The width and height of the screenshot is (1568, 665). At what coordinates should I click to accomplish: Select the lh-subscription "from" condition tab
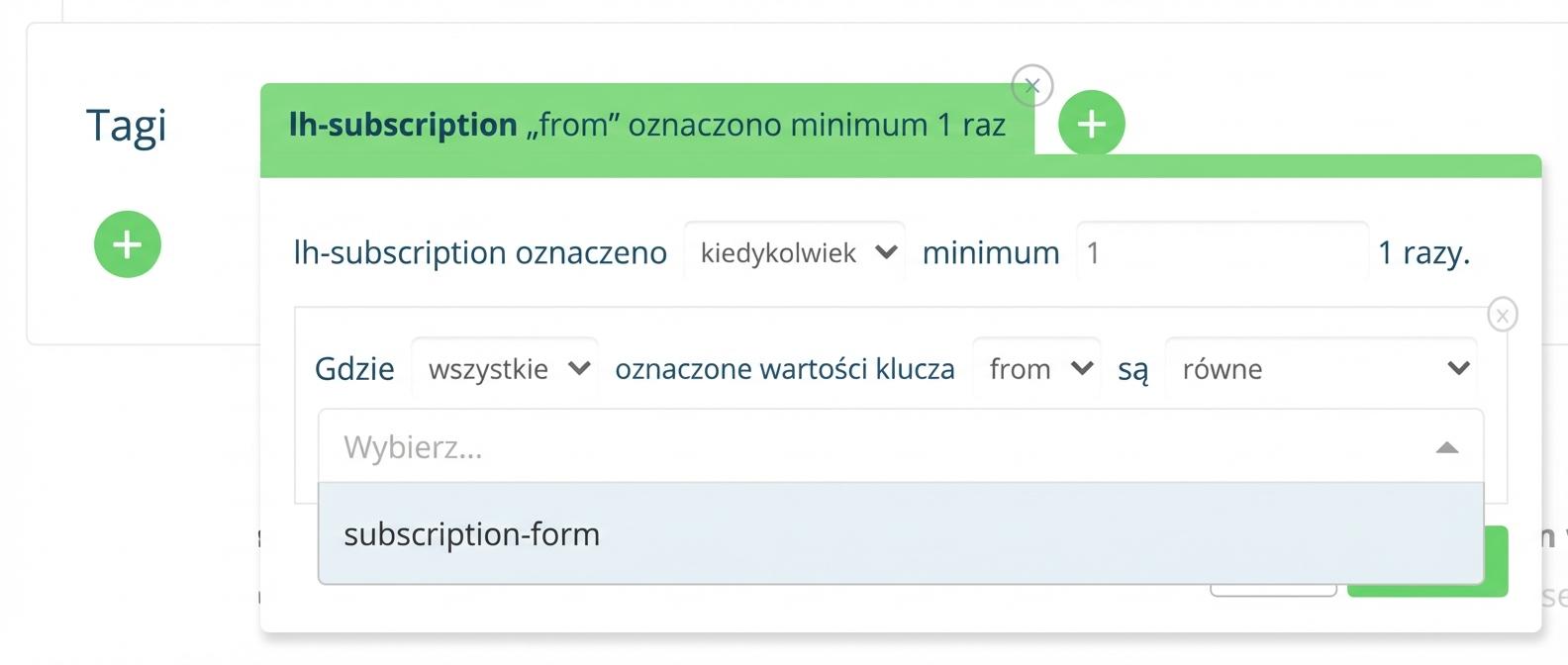click(x=646, y=126)
